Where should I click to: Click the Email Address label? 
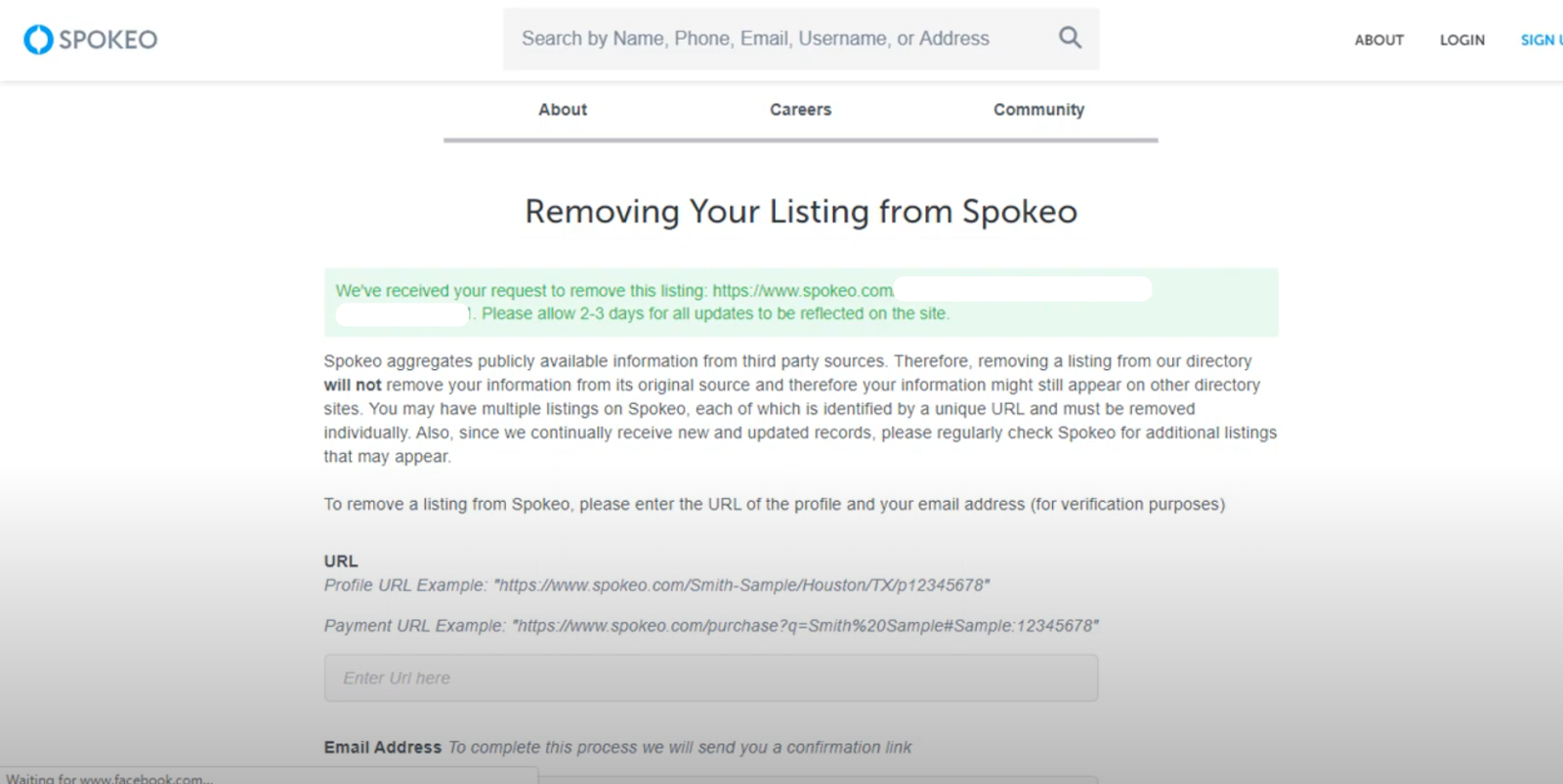[383, 747]
